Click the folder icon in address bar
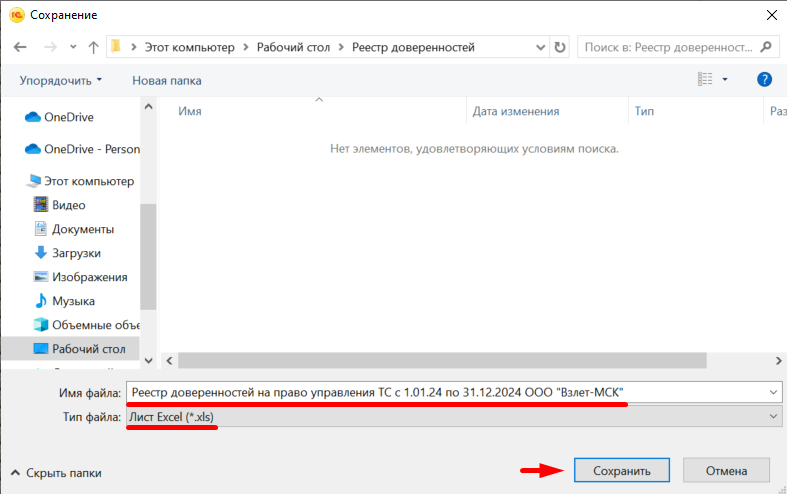This screenshot has height=494, width=787. click(x=116, y=47)
